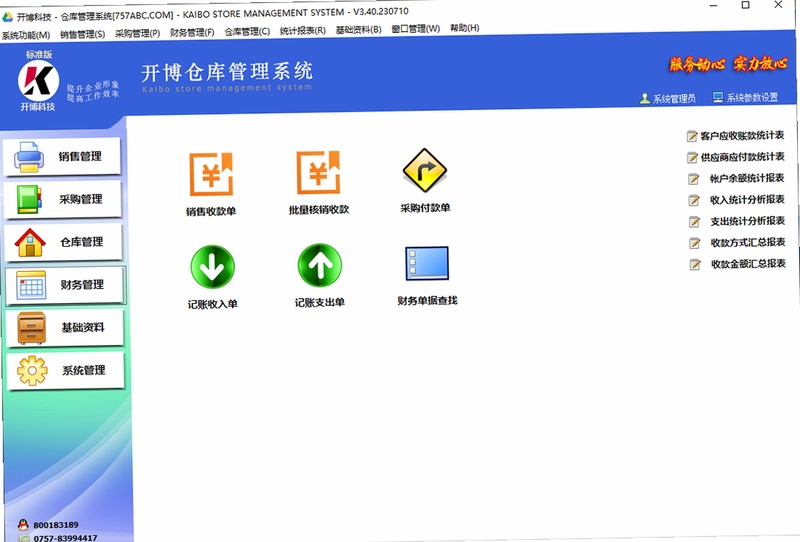Select the 采购管理 sidebar button
Screen dimensions: 800x542
pos(63,199)
